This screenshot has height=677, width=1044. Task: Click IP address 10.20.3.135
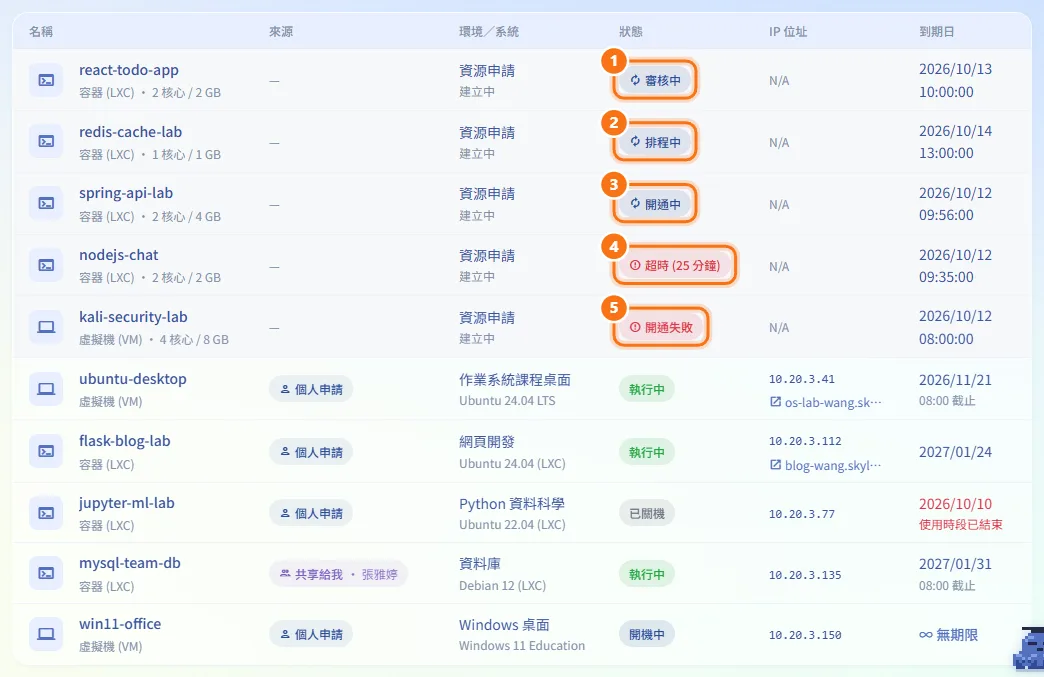(x=805, y=574)
